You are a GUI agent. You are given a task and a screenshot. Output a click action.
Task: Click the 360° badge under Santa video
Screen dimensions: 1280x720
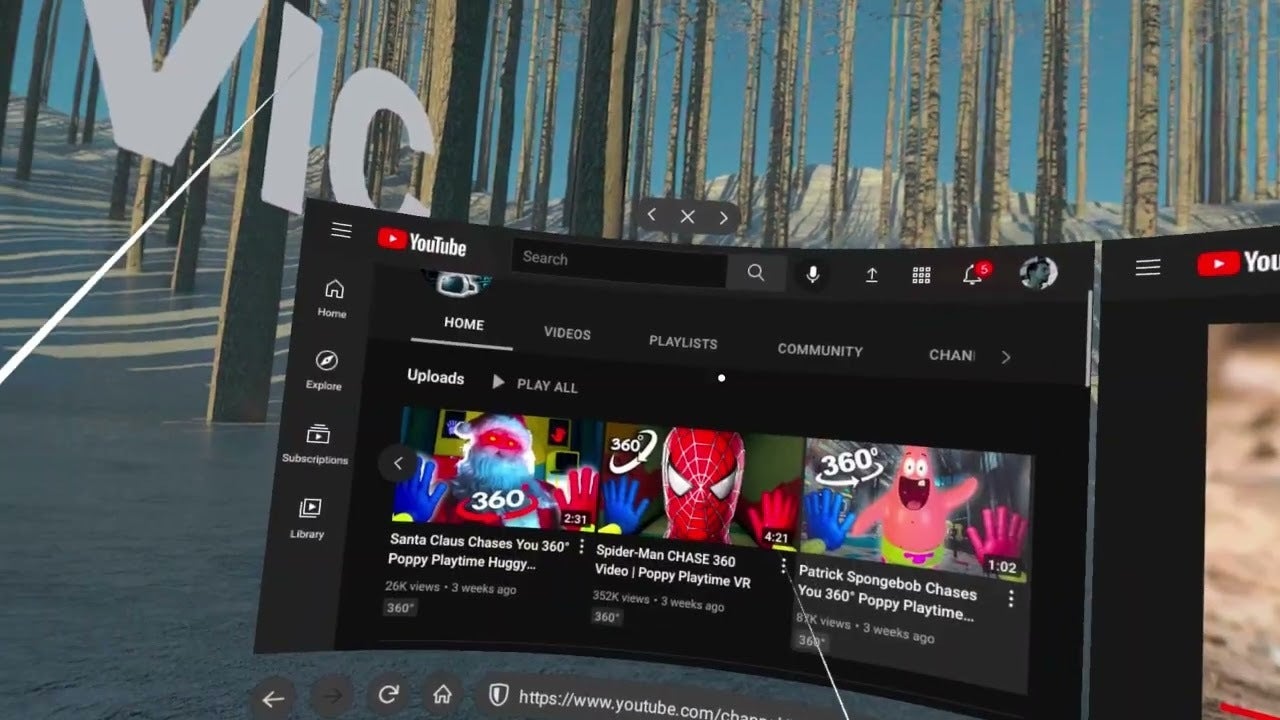400,607
